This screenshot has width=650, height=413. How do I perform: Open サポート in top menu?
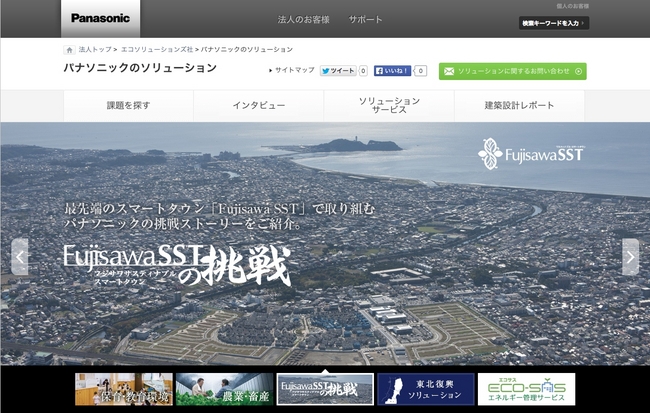(365, 20)
